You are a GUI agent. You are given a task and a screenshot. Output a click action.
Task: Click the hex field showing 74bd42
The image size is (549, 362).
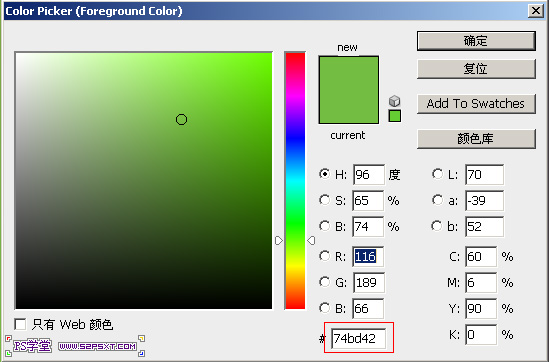pos(359,338)
